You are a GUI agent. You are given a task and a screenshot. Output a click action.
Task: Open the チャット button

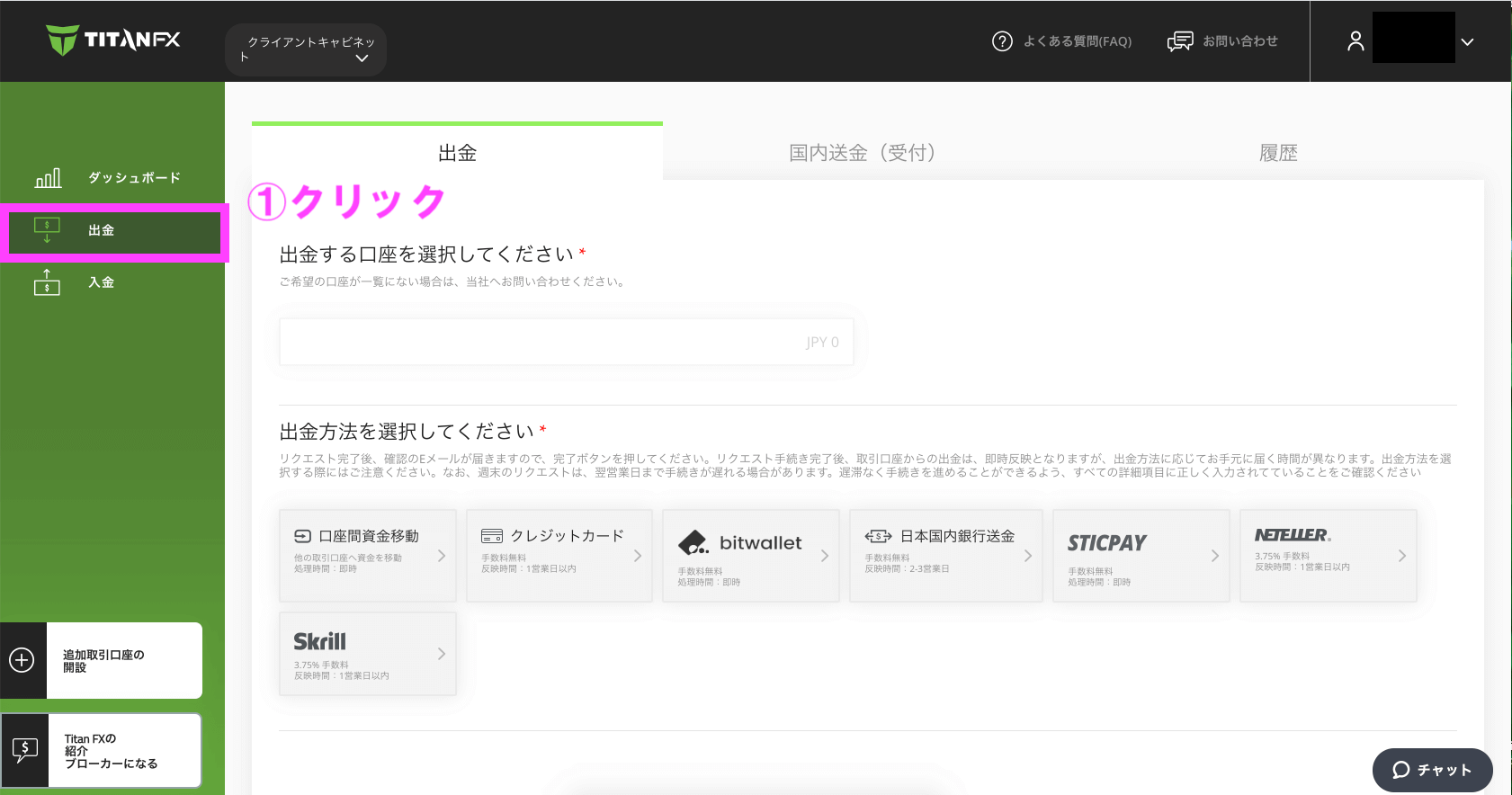(1433, 770)
